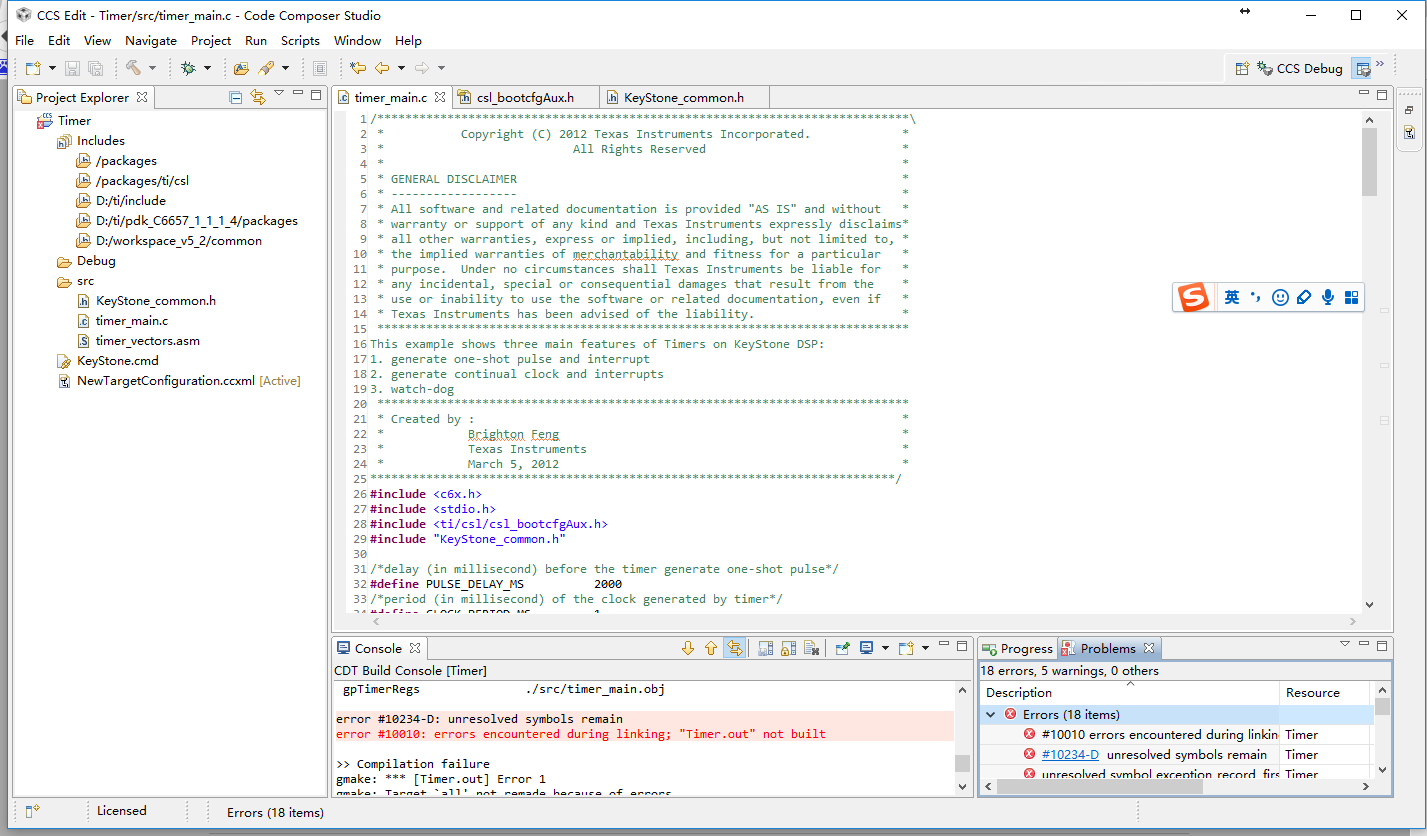Toggle the highlighted Console scroll lock button
1427x836 pixels.
click(735, 648)
